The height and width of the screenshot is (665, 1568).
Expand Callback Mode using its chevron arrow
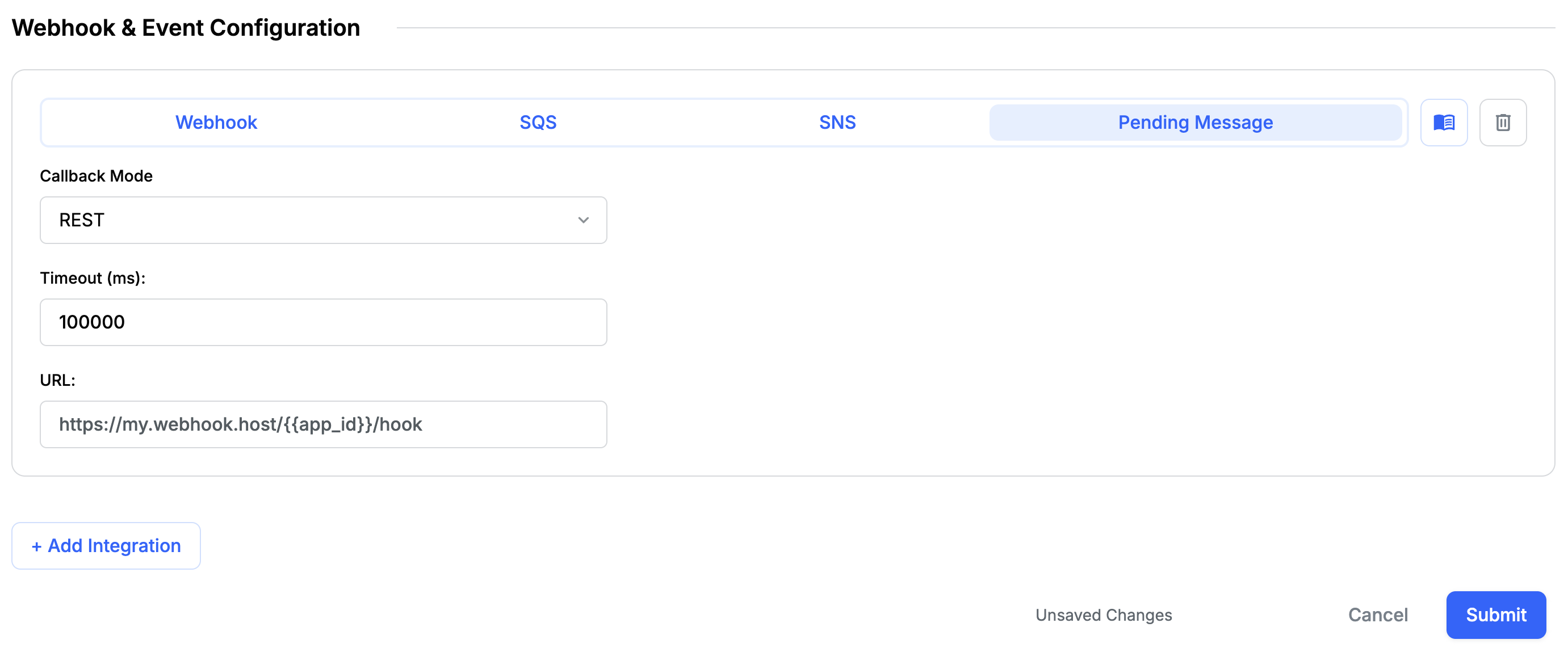point(583,220)
